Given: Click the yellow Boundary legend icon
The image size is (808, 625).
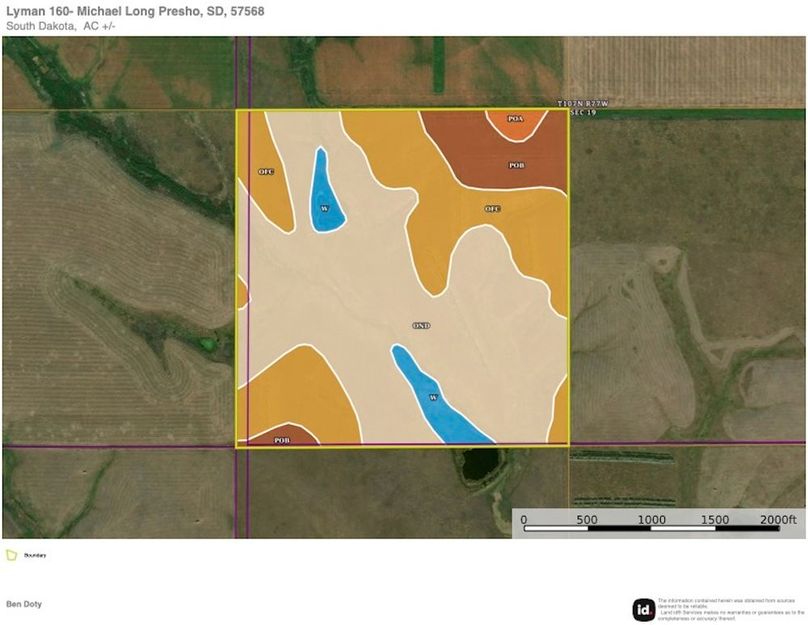Looking at the screenshot, I should click(11, 555).
